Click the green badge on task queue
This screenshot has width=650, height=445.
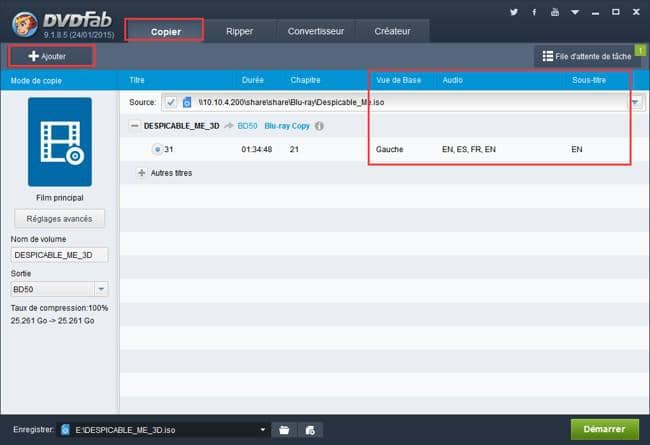[641, 51]
